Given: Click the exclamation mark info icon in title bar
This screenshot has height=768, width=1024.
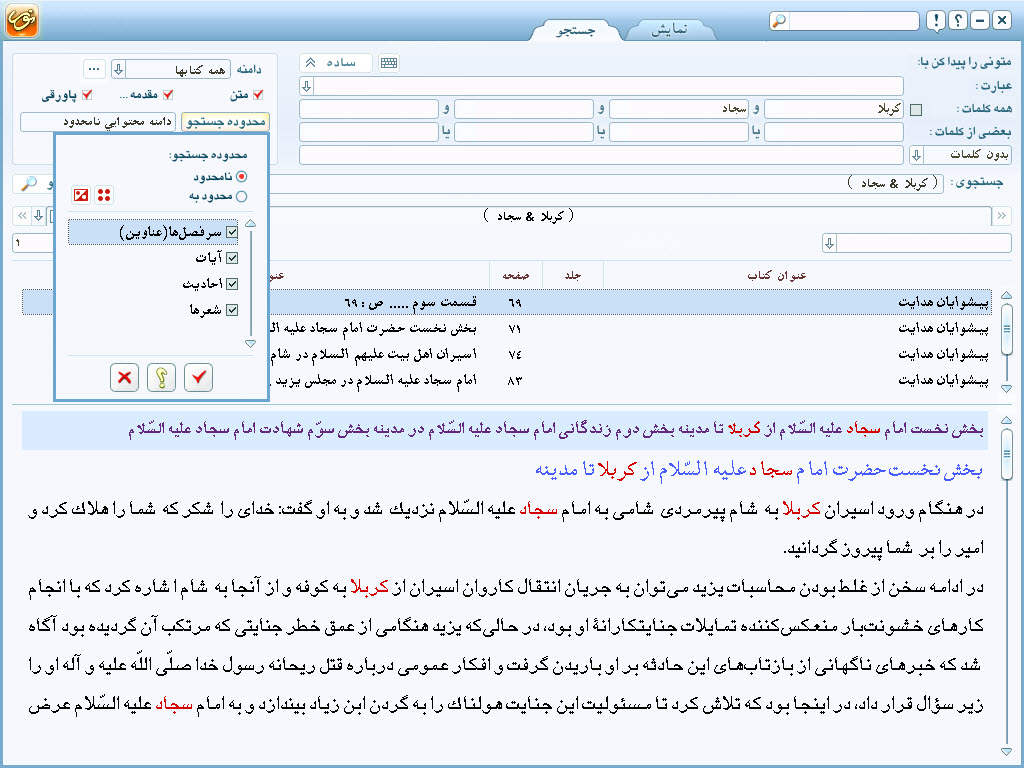Looking at the screenshot, I should (935, 21).
